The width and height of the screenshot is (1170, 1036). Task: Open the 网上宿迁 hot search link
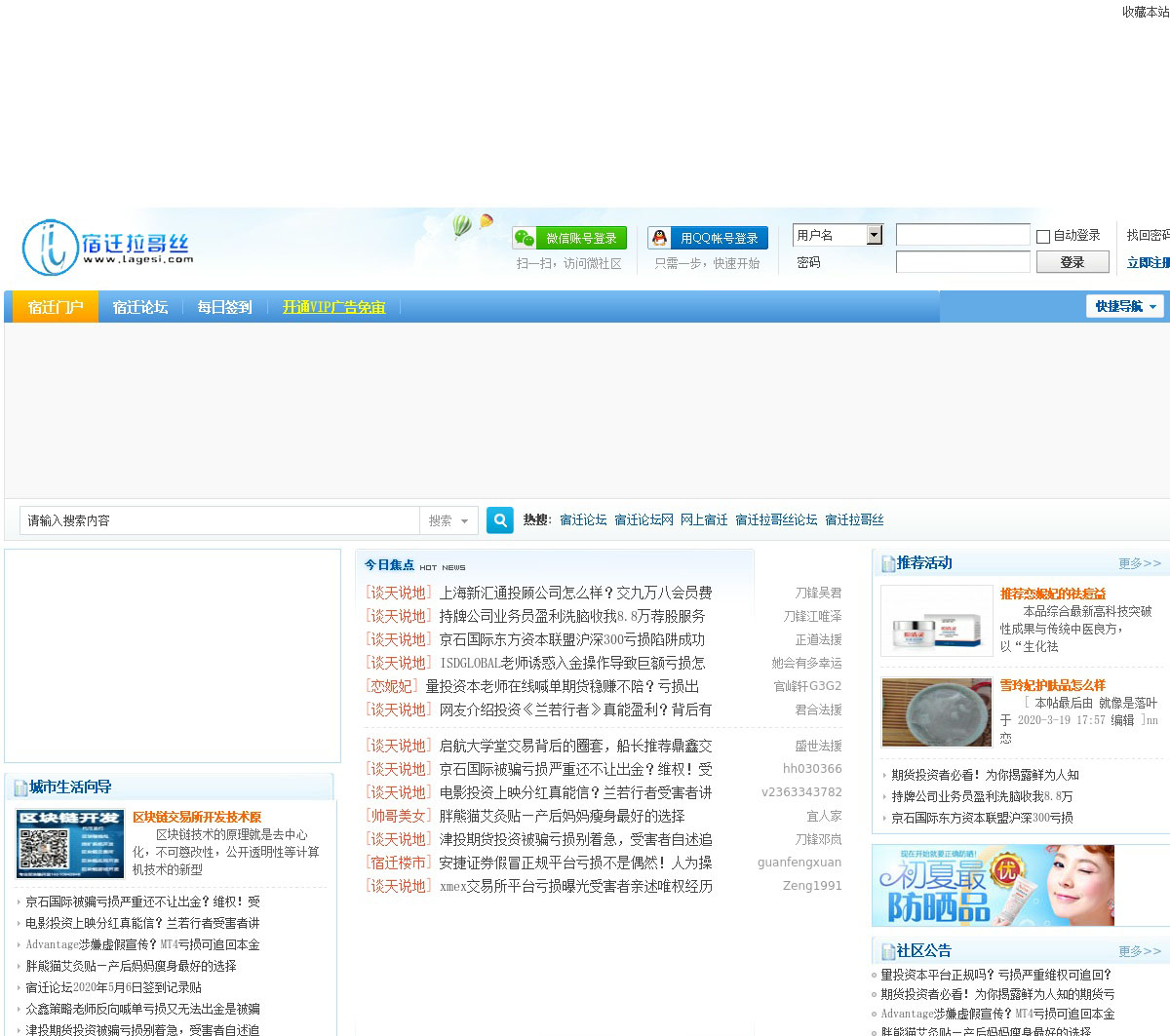(x=704, y=520)
